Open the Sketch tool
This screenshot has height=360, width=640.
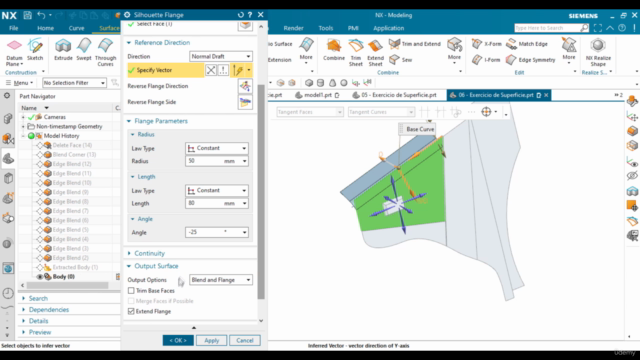tap(35, 50)
